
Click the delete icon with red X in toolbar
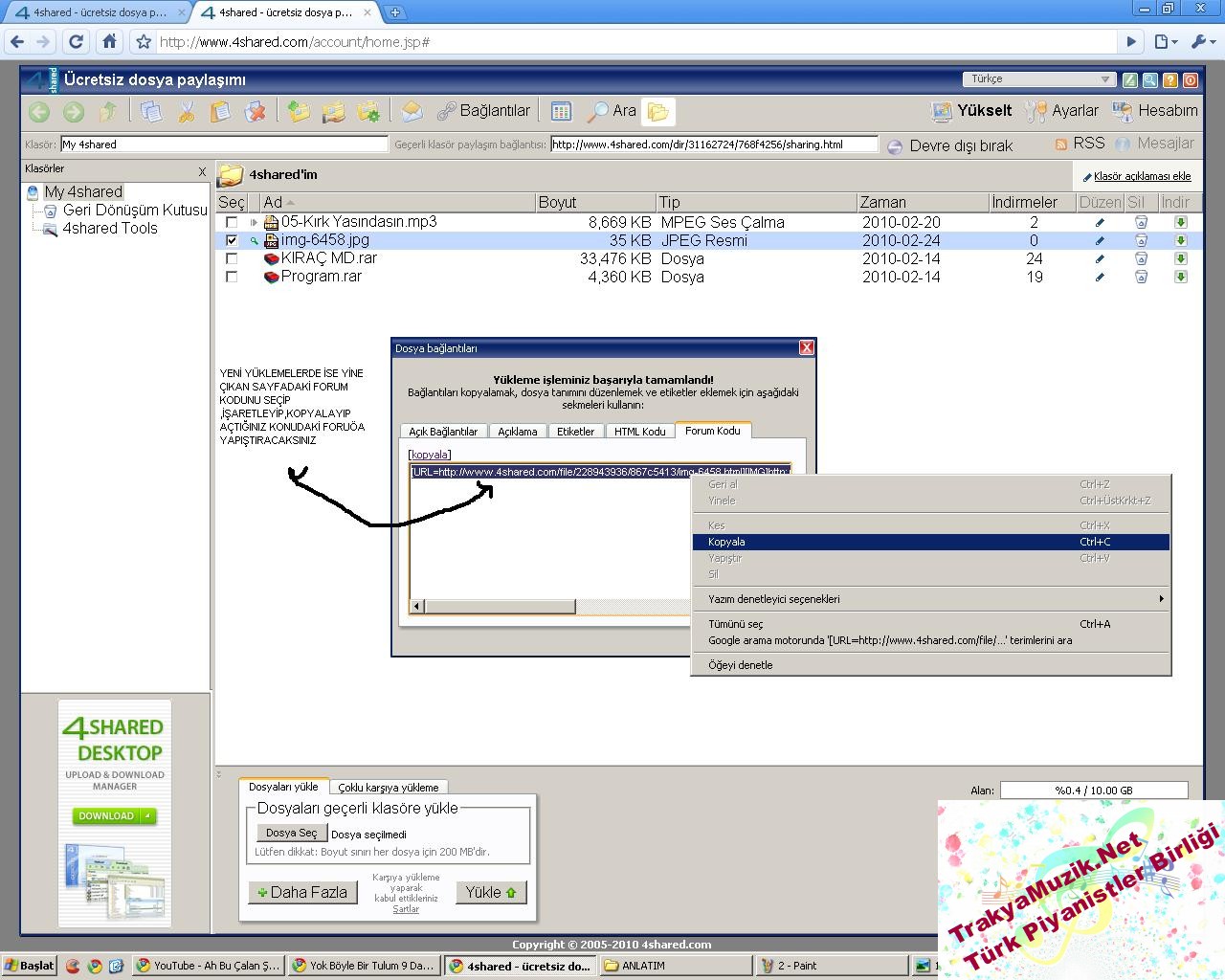point(255,112)
